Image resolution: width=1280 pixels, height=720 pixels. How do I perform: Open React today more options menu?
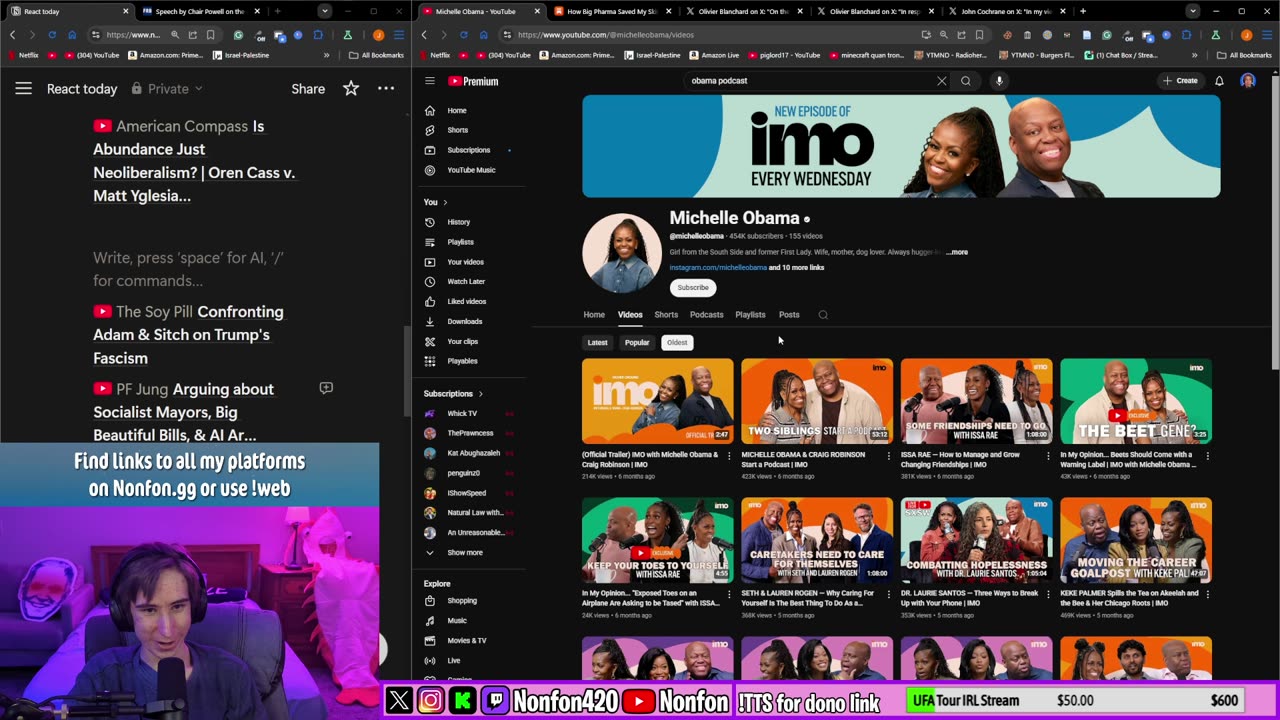coord(386,89)
